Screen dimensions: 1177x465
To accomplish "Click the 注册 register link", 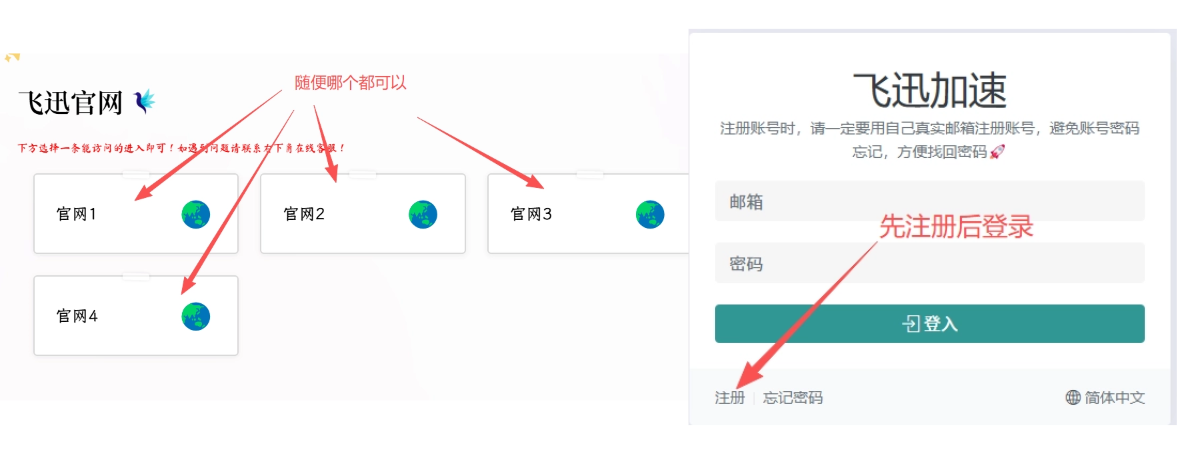I will tap(730, 398).
